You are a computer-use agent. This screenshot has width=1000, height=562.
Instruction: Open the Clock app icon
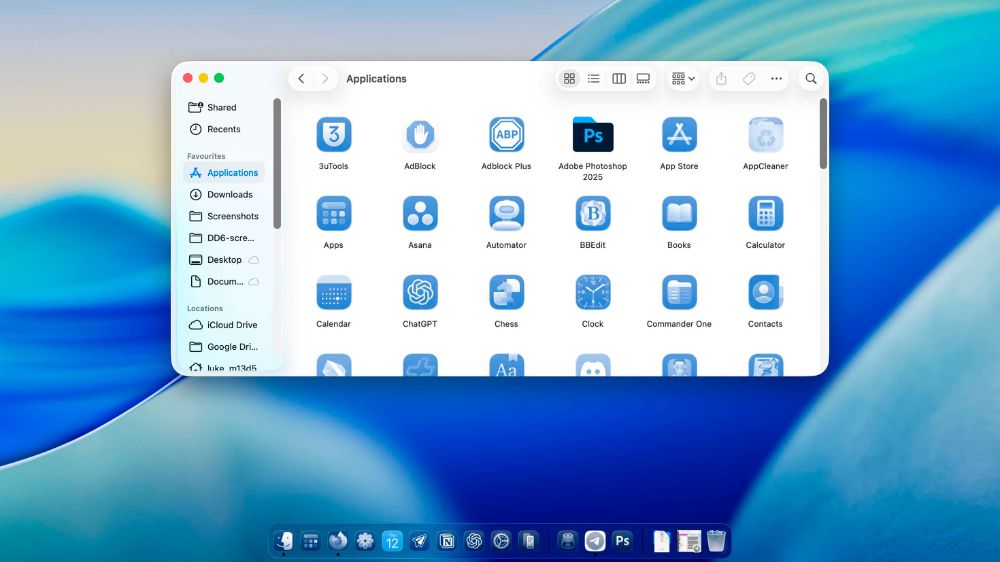pos(592,293)
